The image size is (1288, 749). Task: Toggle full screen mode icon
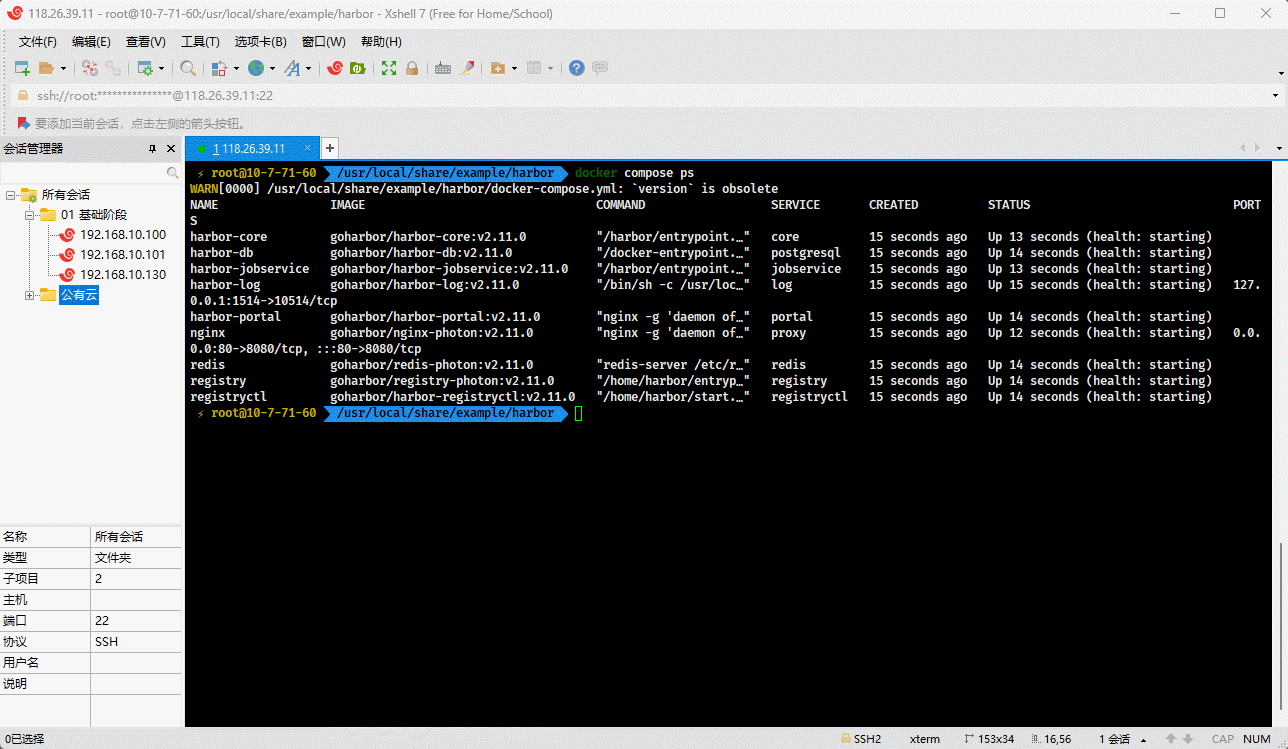tap(389, 68)
